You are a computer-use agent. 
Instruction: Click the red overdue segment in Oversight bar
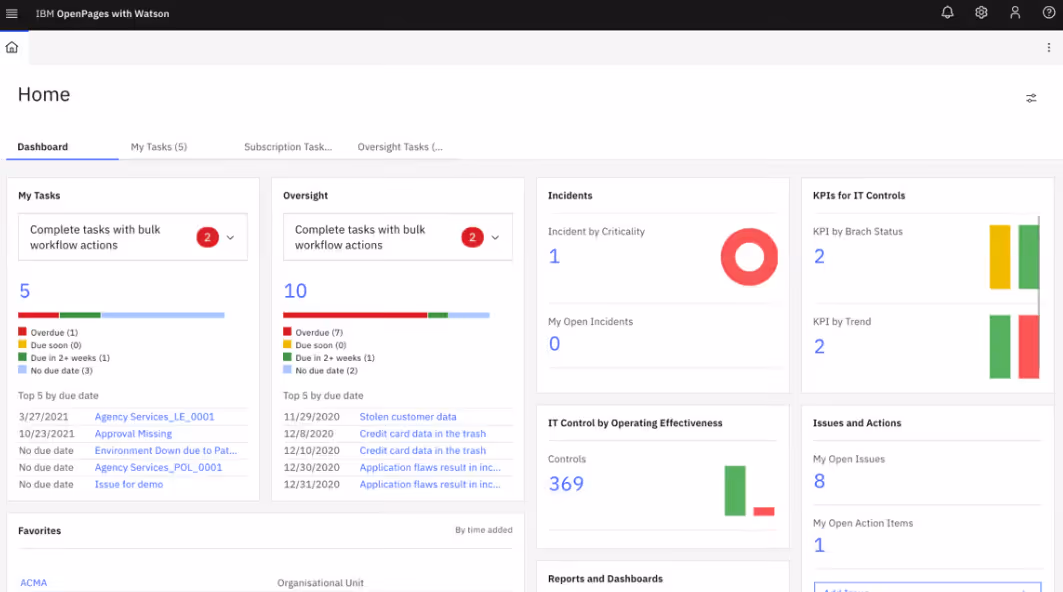355,315
